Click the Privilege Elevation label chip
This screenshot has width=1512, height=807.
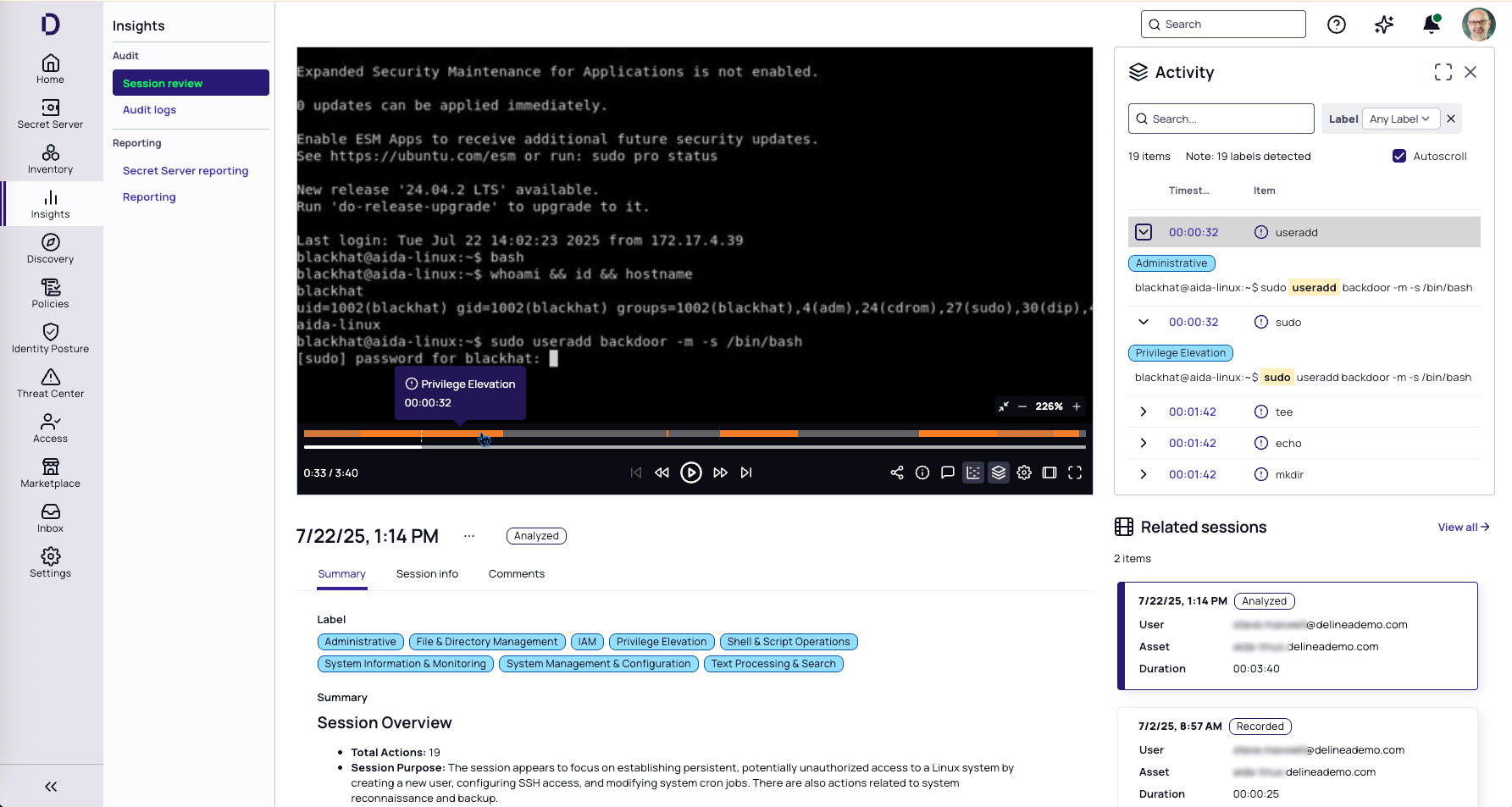tap(662, 641)
